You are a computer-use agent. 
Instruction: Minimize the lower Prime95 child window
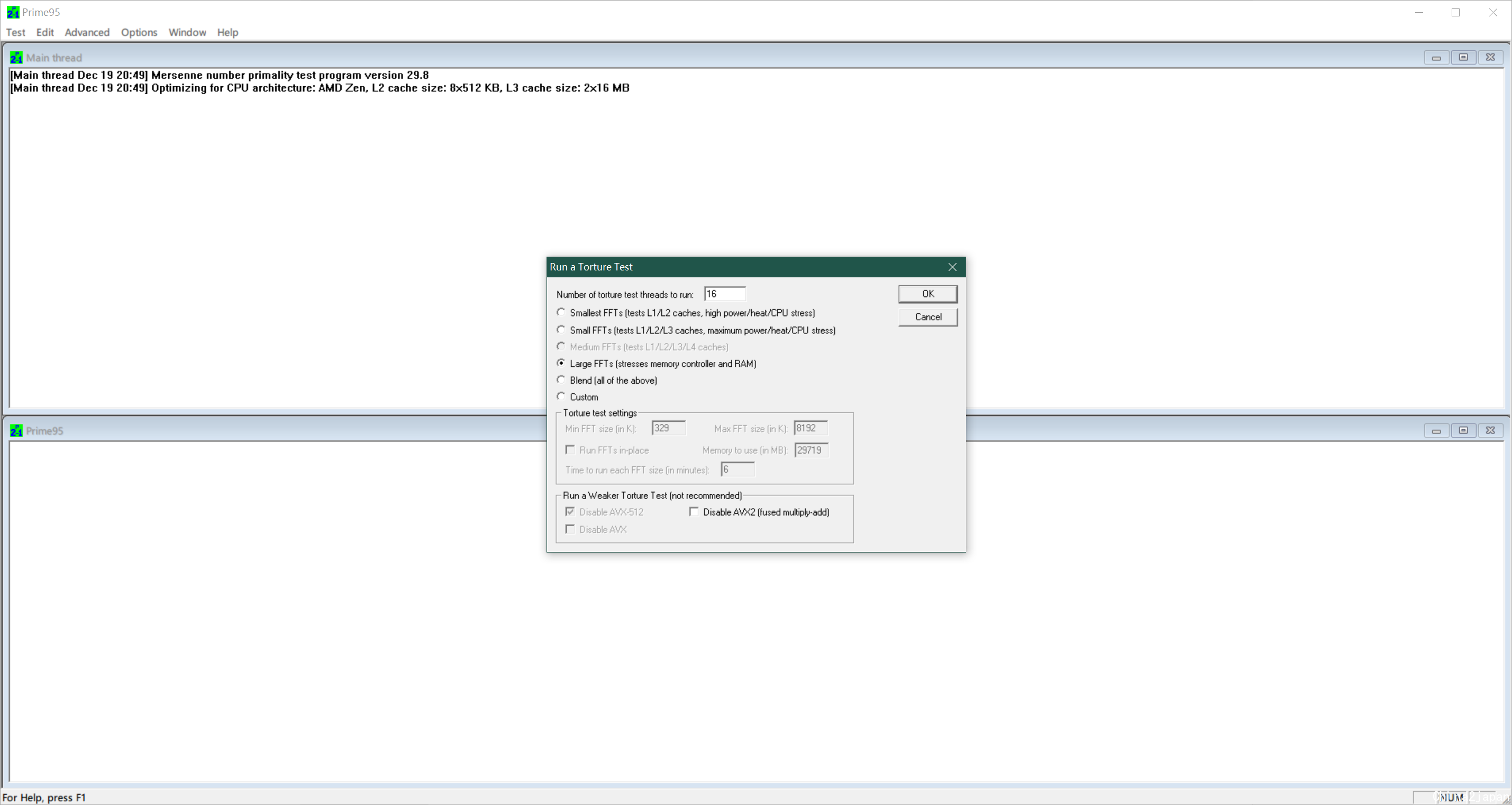point(1436,430)
